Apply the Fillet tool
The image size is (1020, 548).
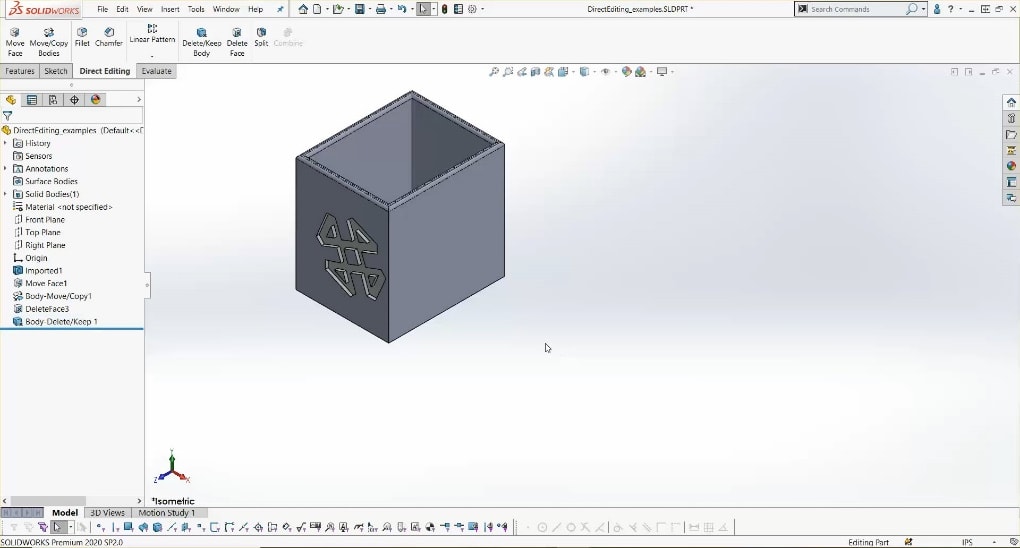(82, 37)
